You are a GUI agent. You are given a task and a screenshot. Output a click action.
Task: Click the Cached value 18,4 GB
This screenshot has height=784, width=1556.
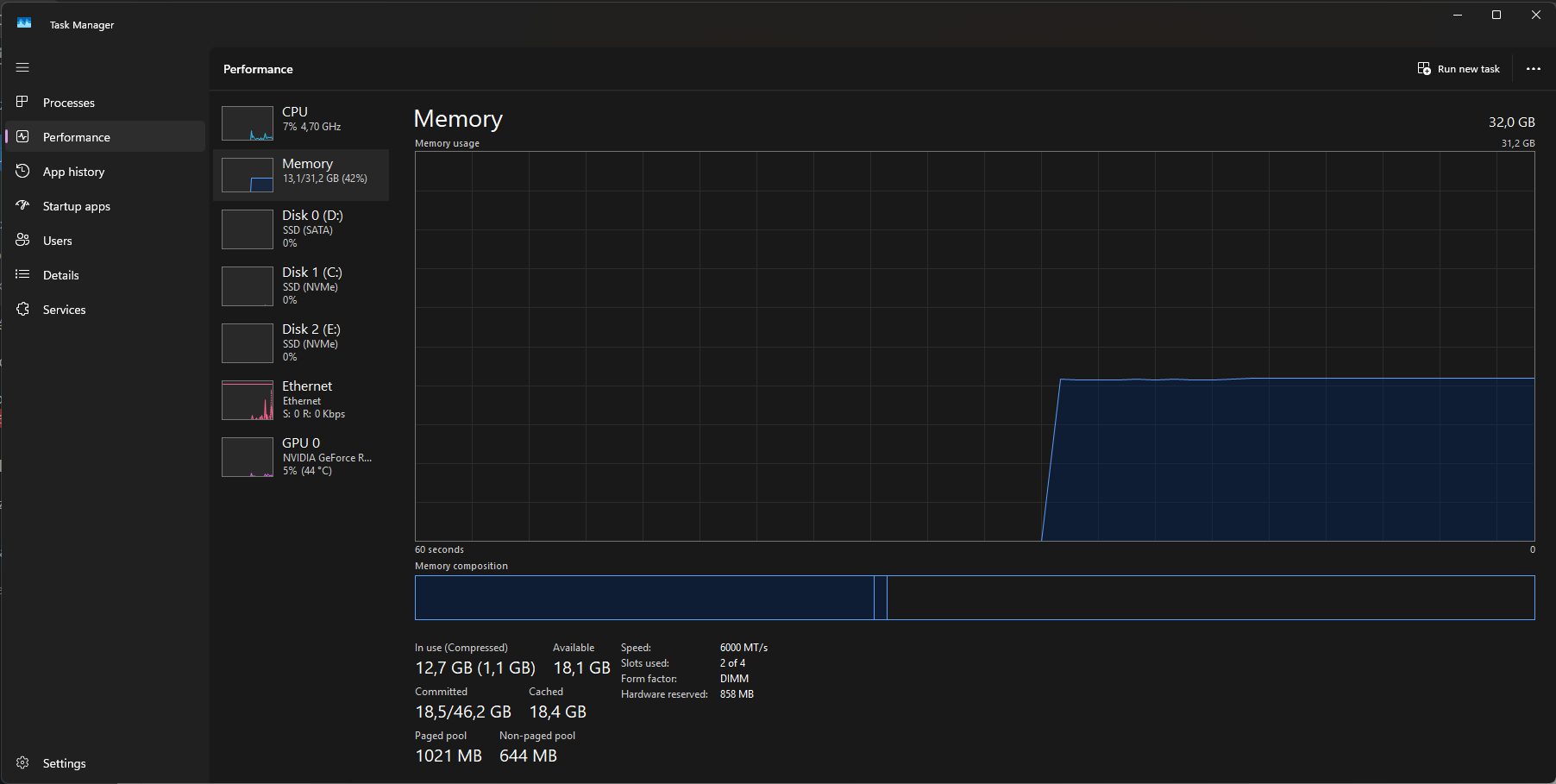click(558, 712)
